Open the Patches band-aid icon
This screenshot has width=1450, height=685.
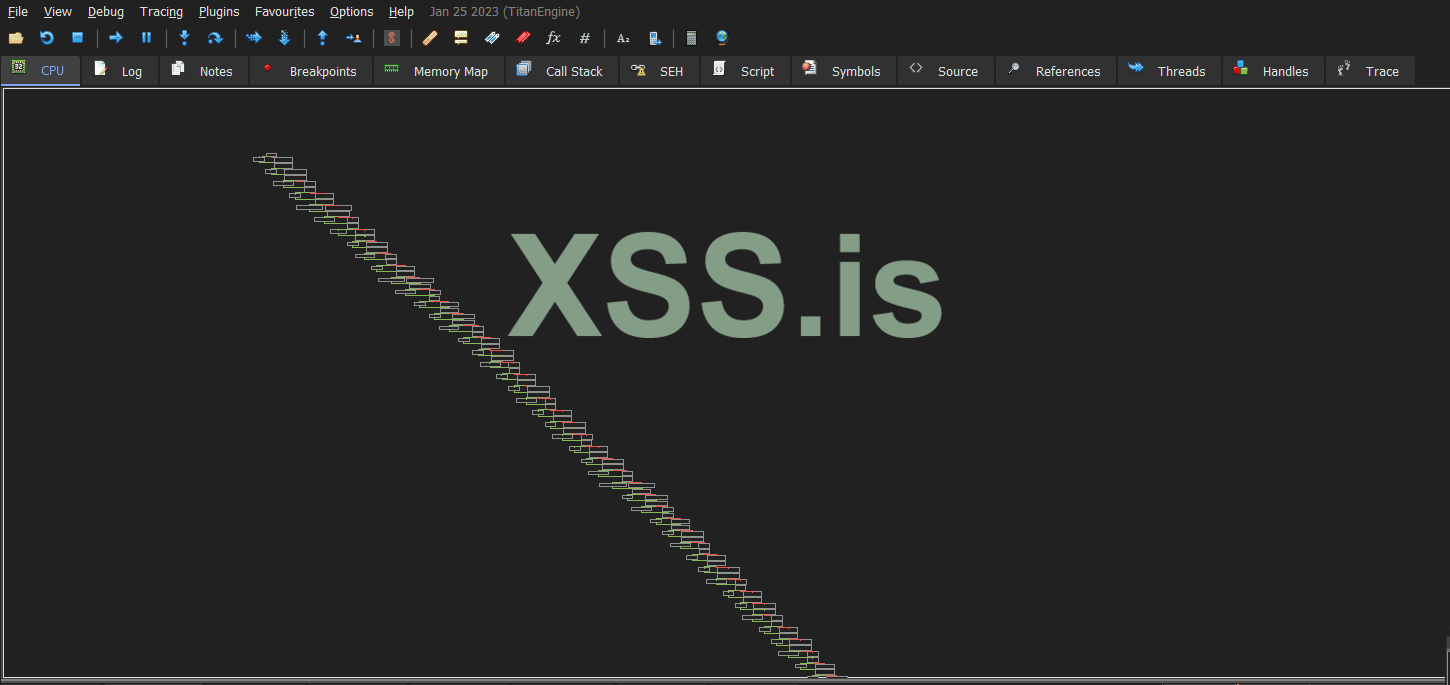coord(430,38)
